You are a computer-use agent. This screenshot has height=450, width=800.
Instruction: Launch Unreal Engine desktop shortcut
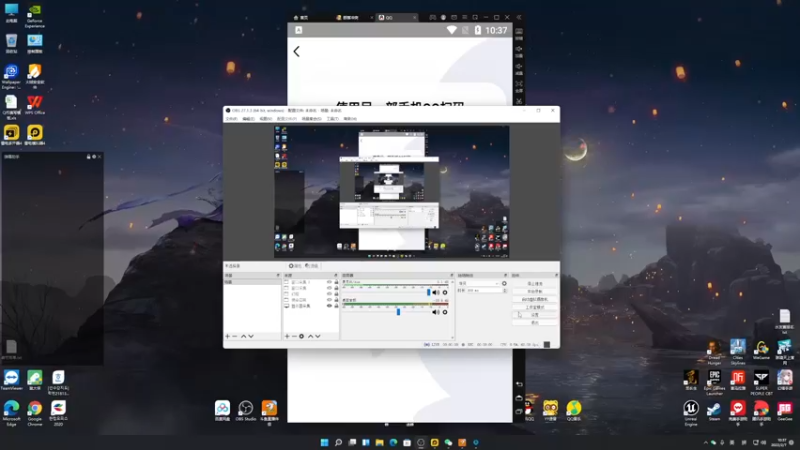click(691, 412)
